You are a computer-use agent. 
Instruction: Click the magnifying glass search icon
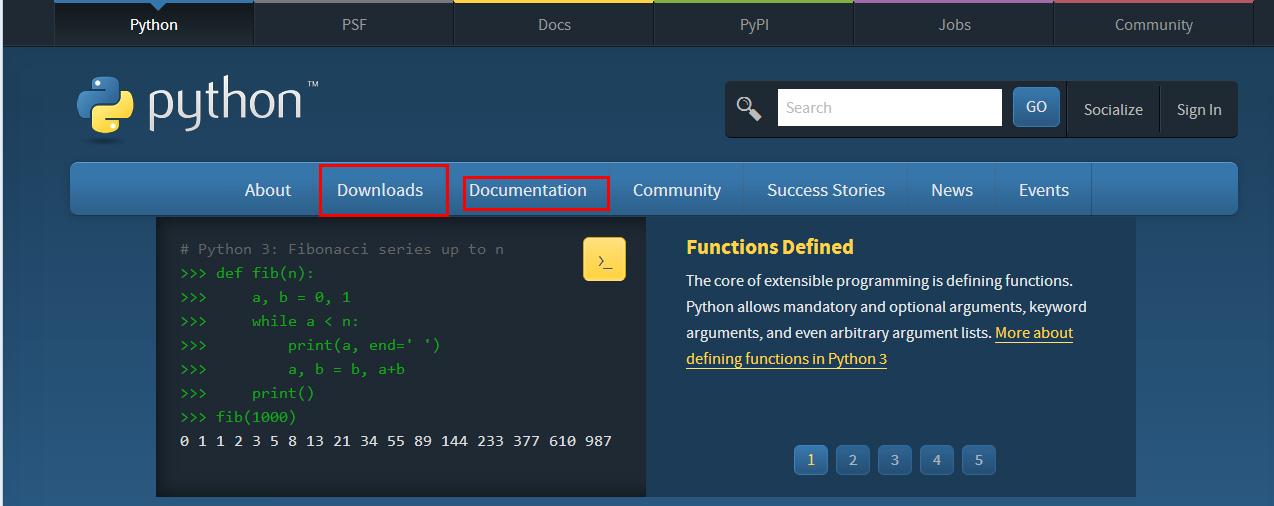749,108
